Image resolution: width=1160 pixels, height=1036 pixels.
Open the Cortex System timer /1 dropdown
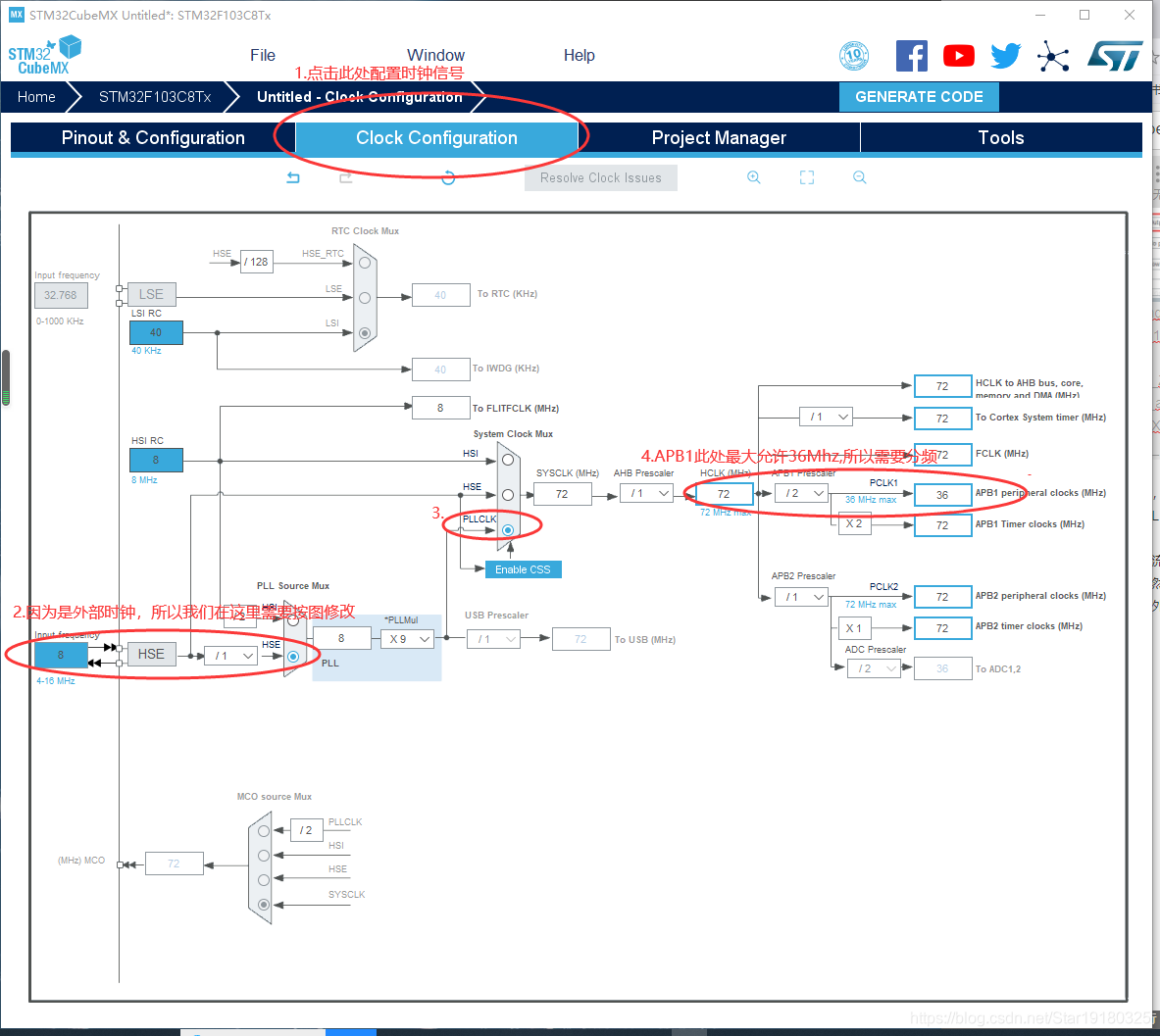pyautogui.click(x=826, y=418)
